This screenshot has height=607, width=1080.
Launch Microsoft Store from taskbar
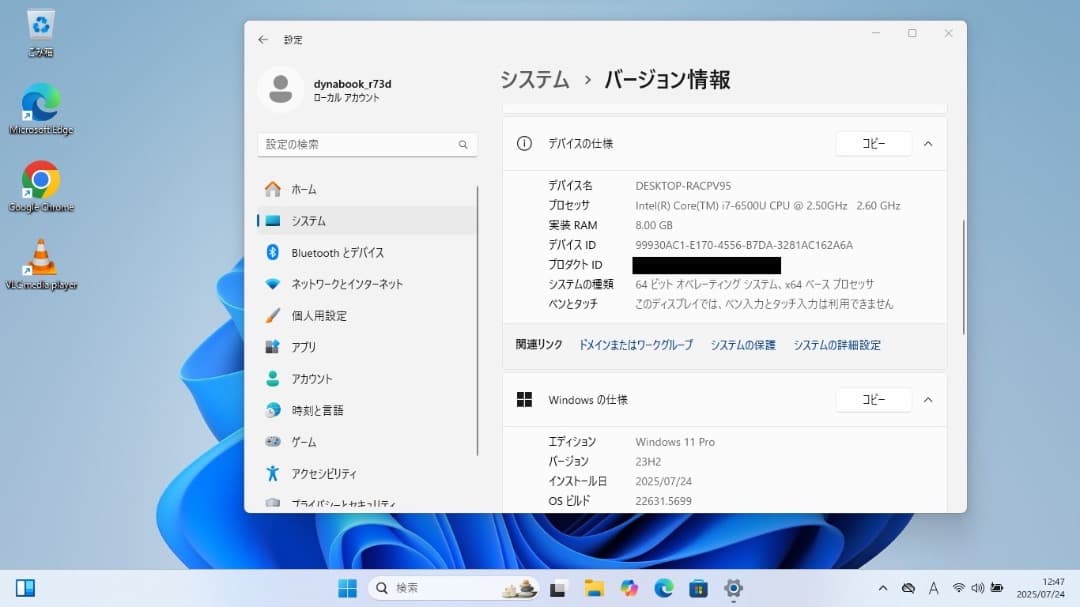[x=698, y=588]
